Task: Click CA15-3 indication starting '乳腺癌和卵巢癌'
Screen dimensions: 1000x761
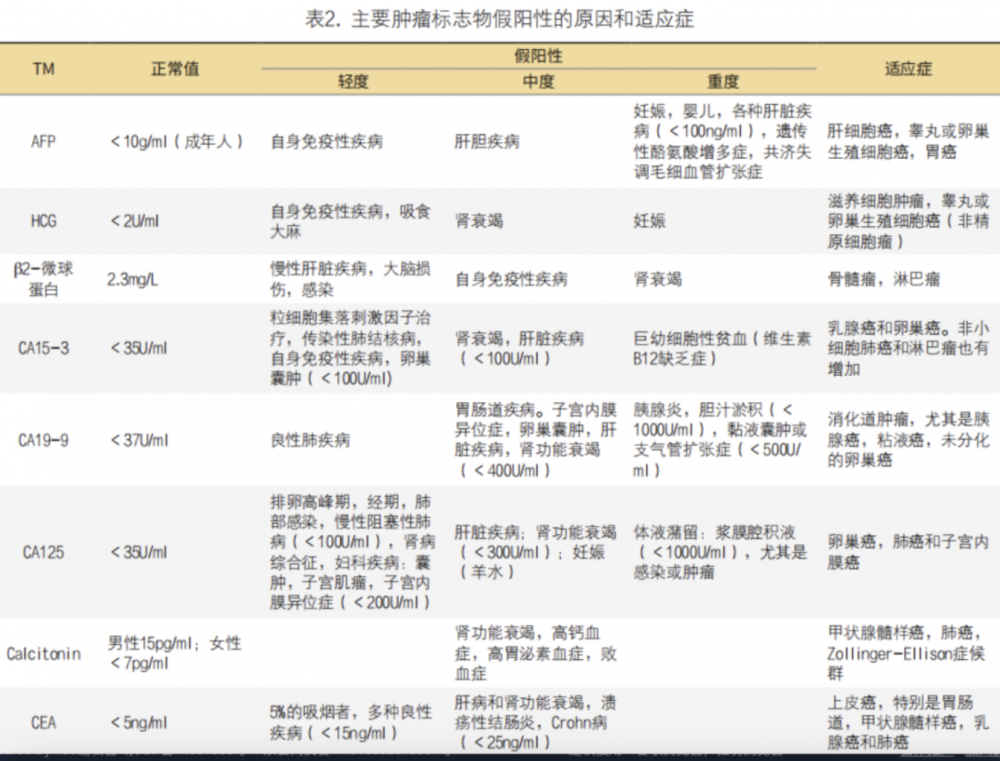Action: [908, 348]
